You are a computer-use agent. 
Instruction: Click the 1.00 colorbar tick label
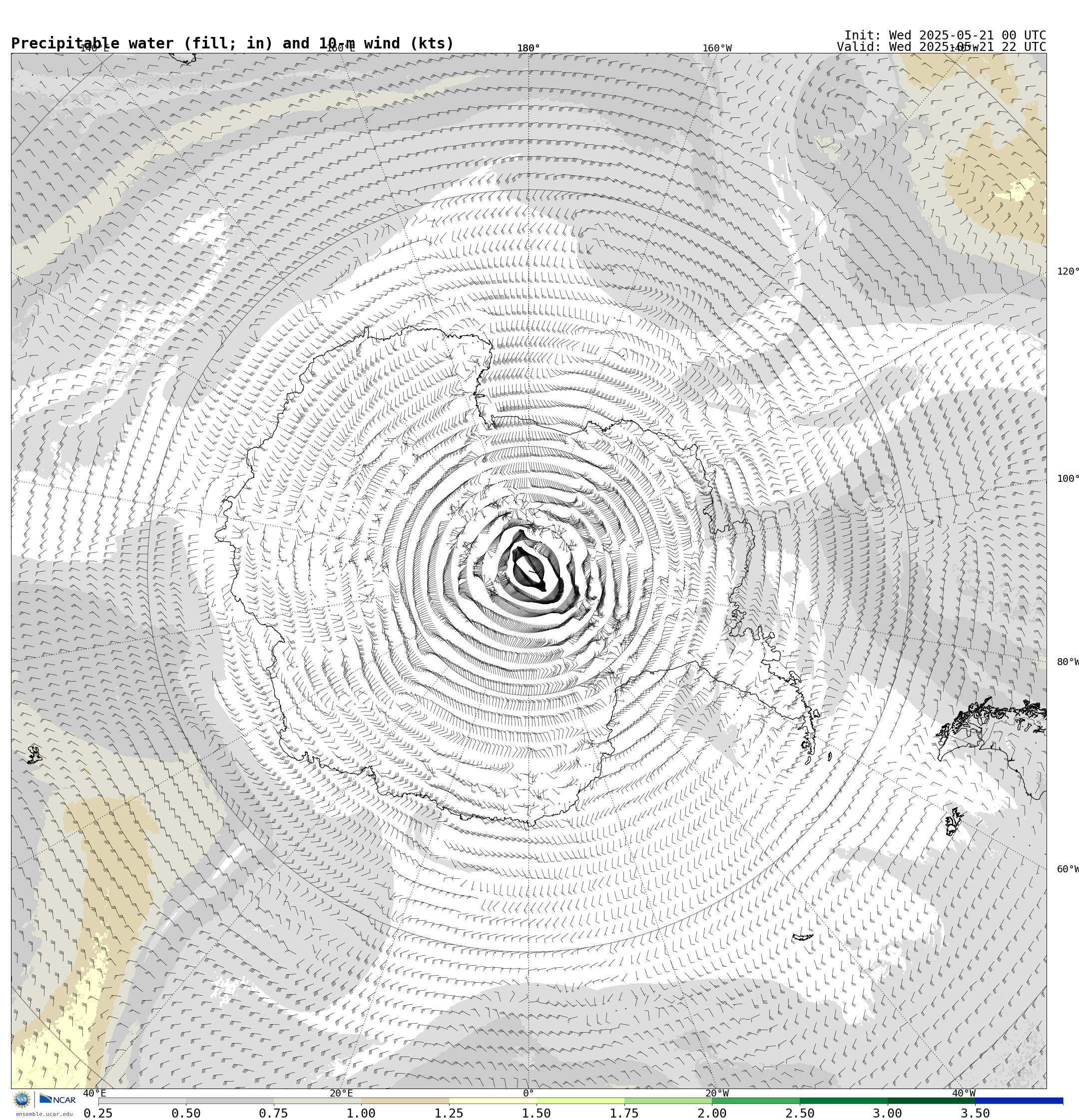coord(361,1113)
